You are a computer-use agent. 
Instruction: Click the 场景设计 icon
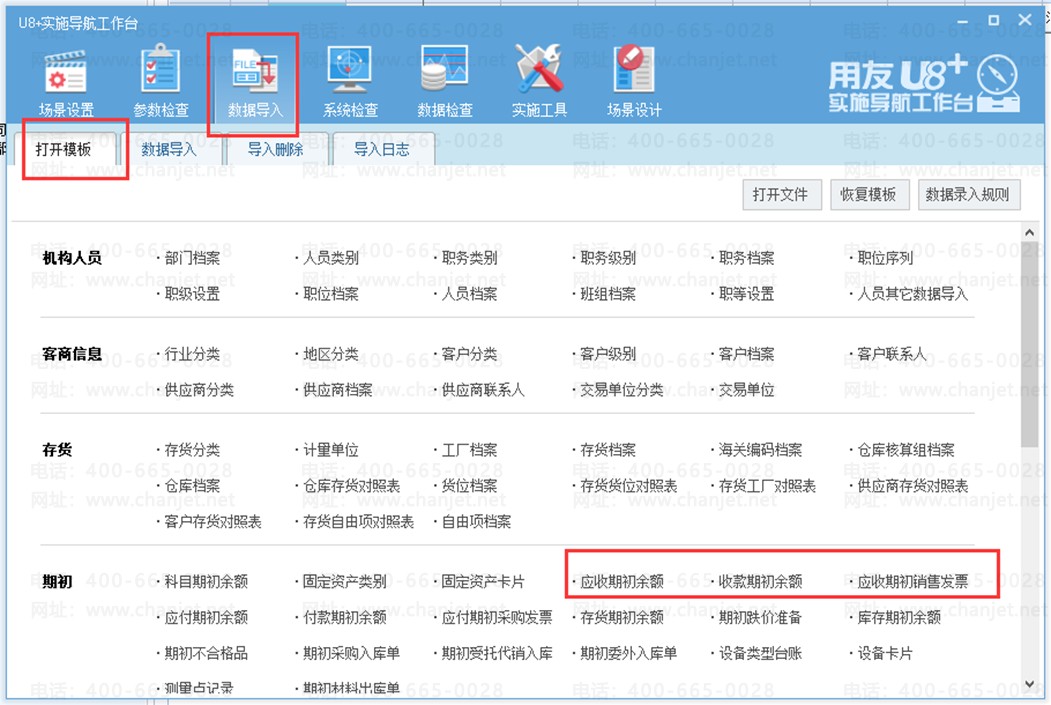click(x=633, y=68)
